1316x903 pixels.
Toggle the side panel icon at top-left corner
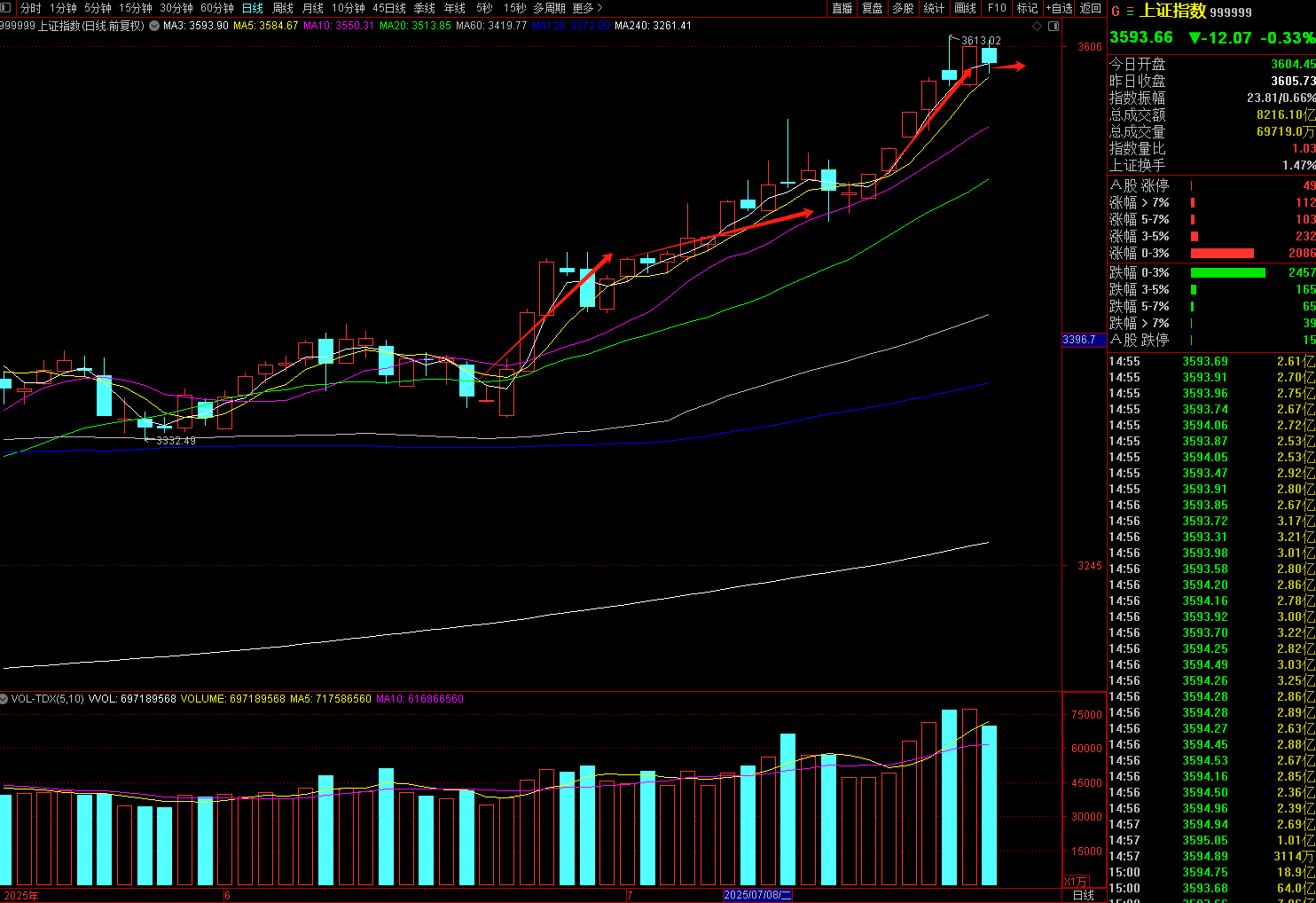tap(7, 8)
